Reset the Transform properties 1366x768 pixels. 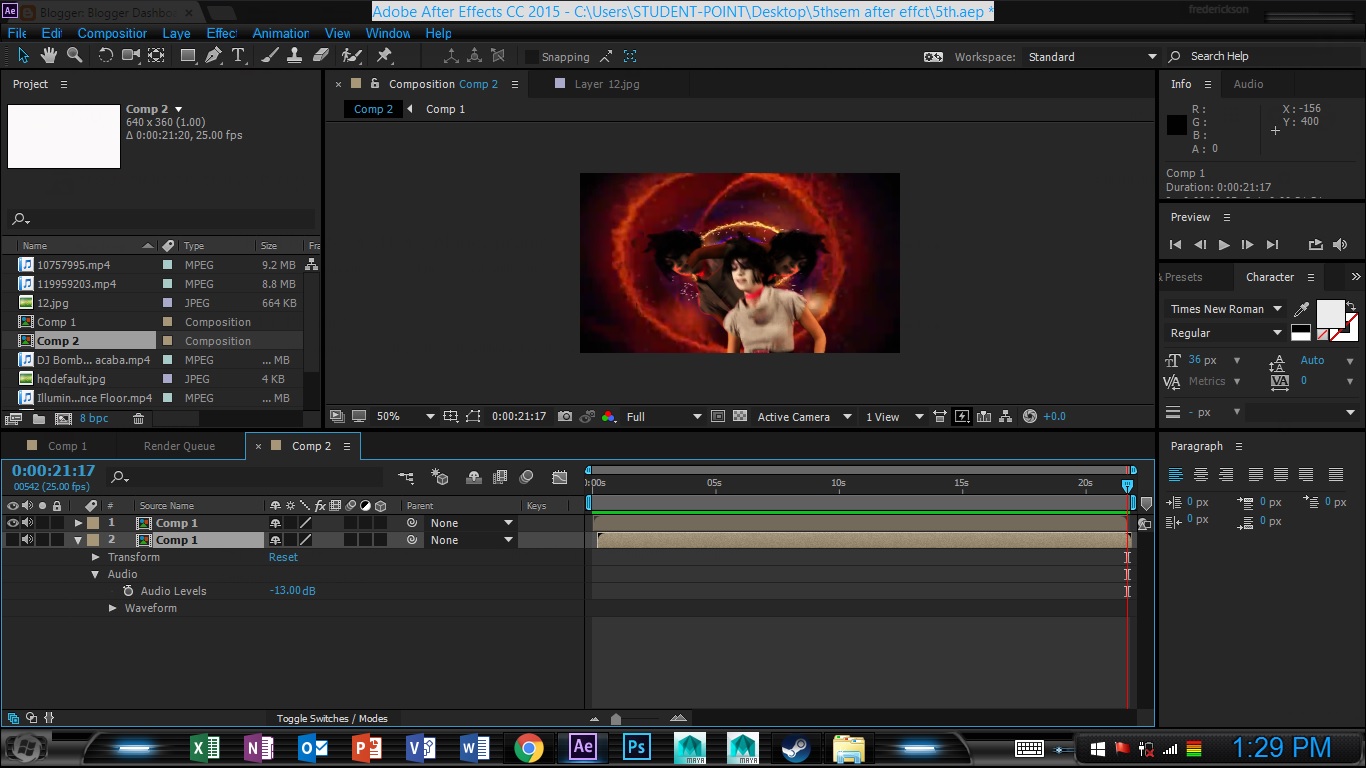click(283, 557)
